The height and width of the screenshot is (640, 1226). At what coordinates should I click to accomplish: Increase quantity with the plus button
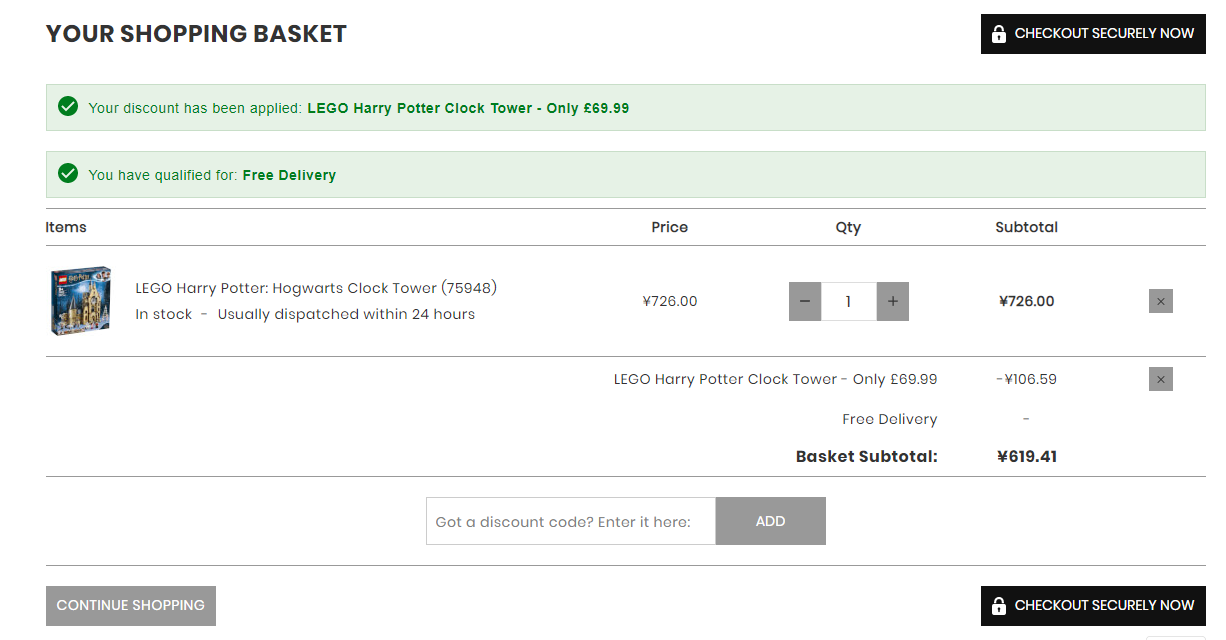tap(893, 301)
